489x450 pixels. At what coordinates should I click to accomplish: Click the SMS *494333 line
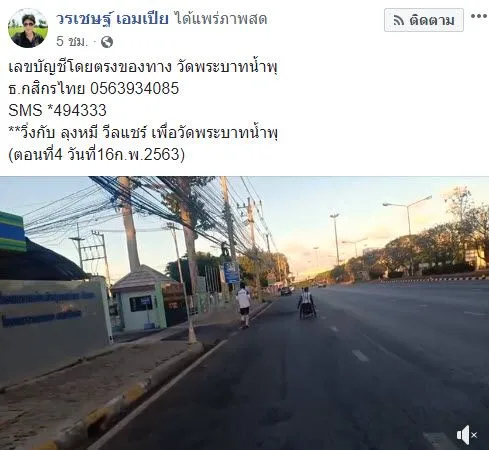point(57,110)
